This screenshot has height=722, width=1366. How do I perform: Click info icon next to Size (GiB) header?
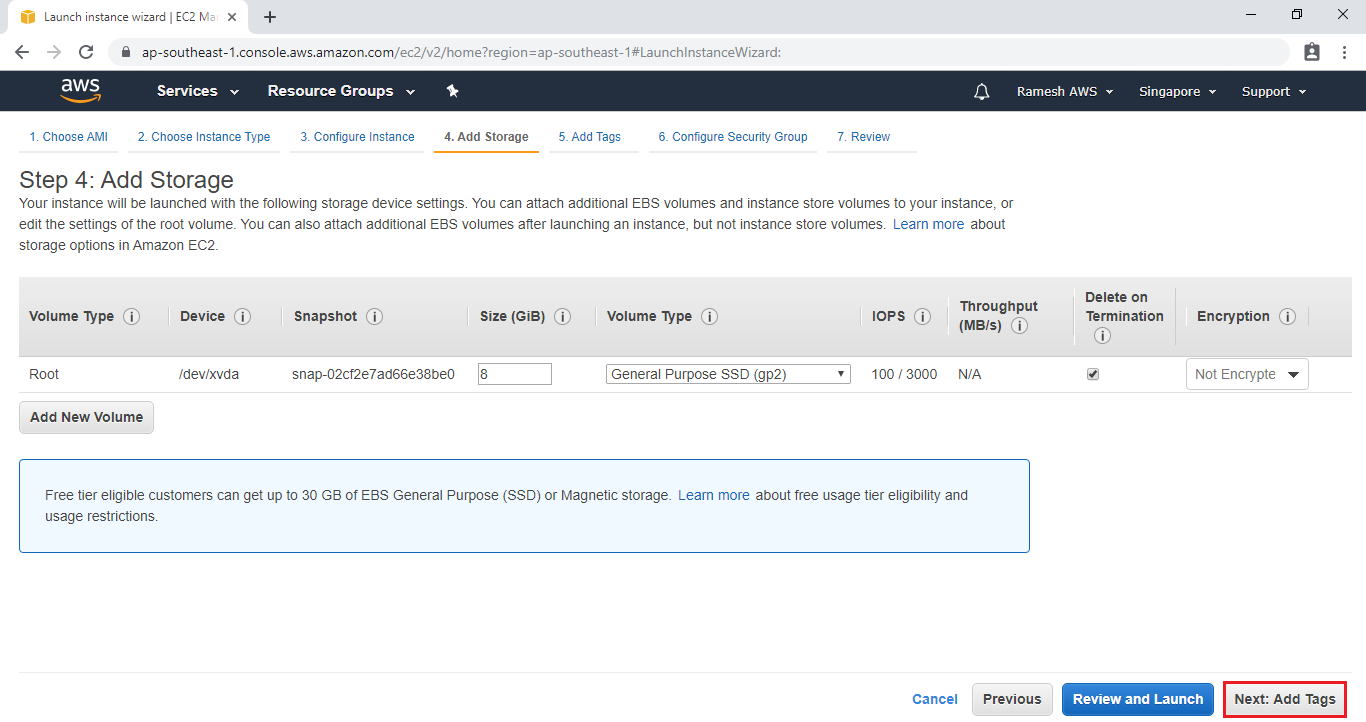point(562,316)
